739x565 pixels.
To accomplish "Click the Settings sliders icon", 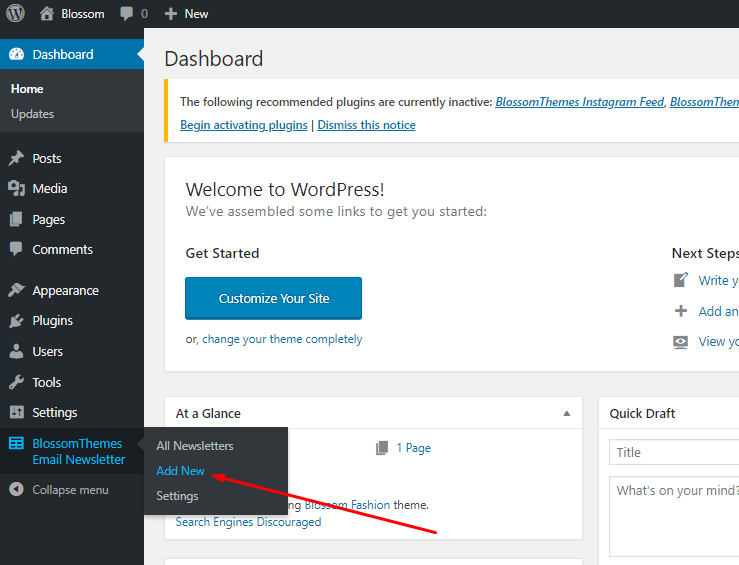I will (16, 412).
